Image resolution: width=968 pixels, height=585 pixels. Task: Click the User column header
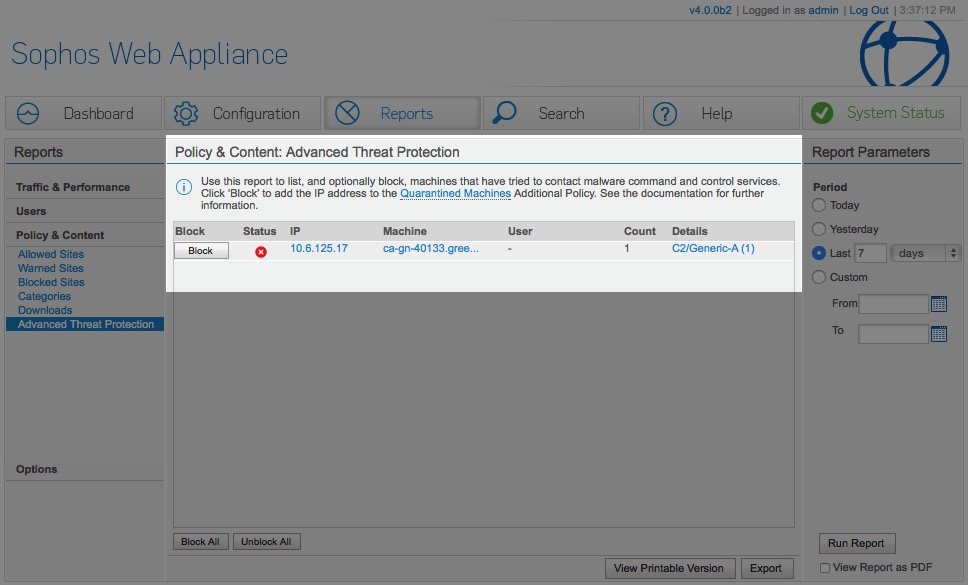pos(520,231)
